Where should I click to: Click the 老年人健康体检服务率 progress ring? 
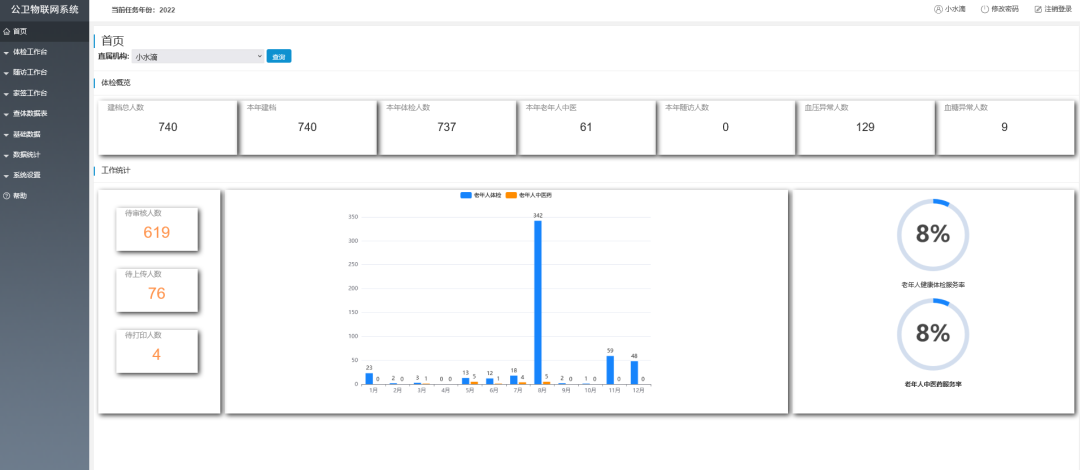click(x=933, y=235)
